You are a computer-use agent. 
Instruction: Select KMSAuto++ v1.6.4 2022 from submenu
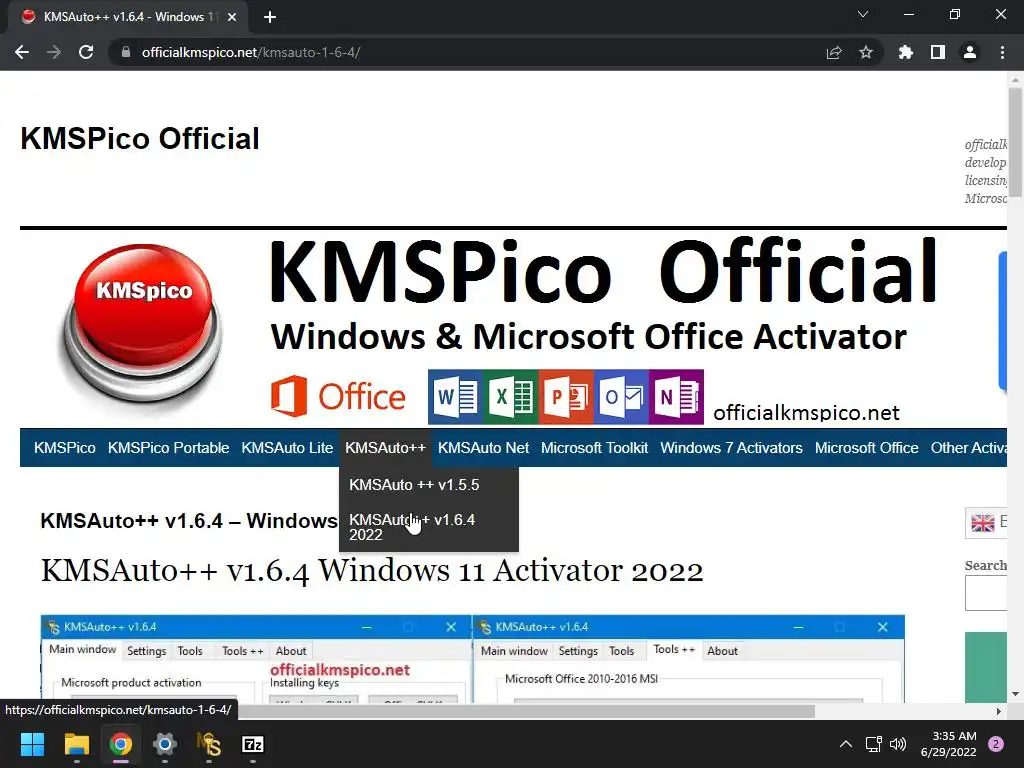[429, 527]
